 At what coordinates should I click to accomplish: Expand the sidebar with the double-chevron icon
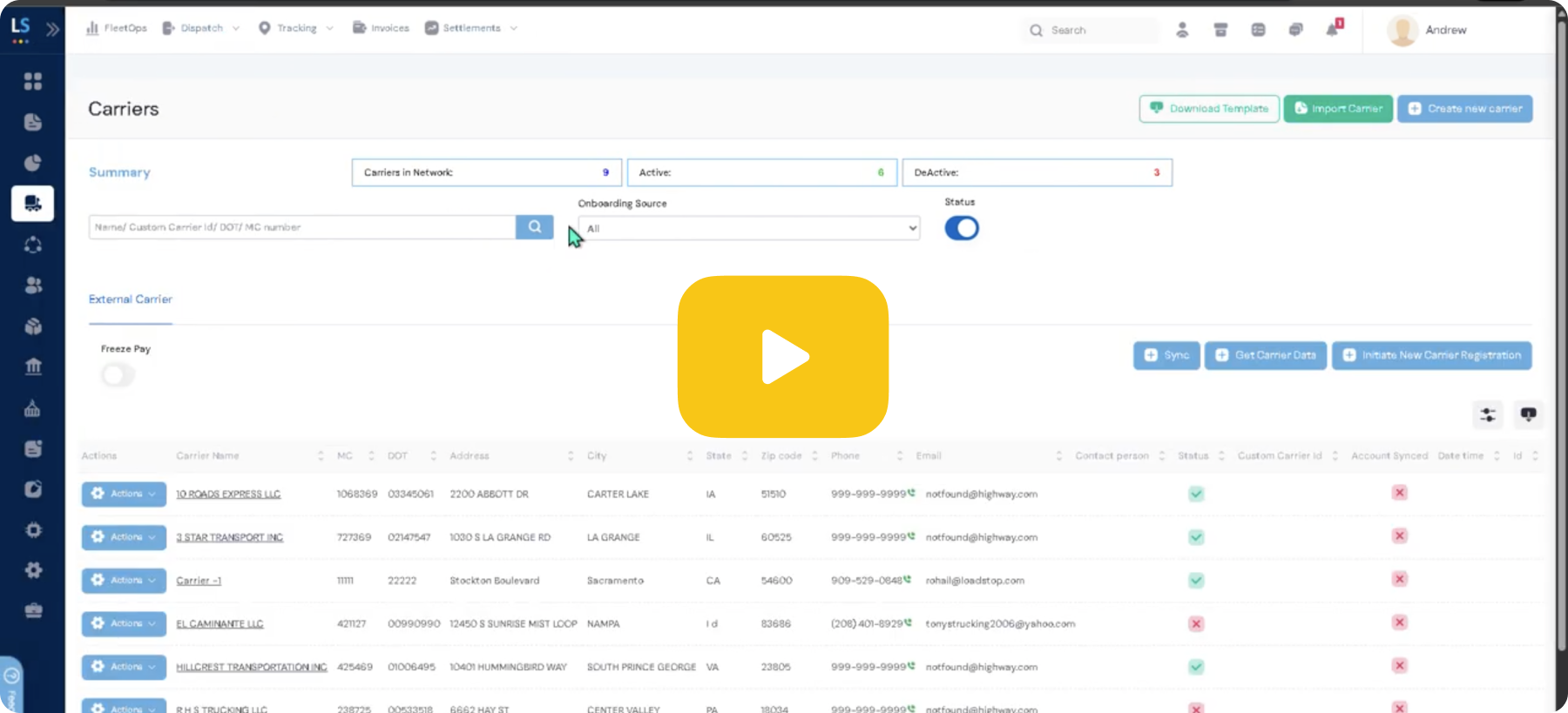(x=53, y=29)
